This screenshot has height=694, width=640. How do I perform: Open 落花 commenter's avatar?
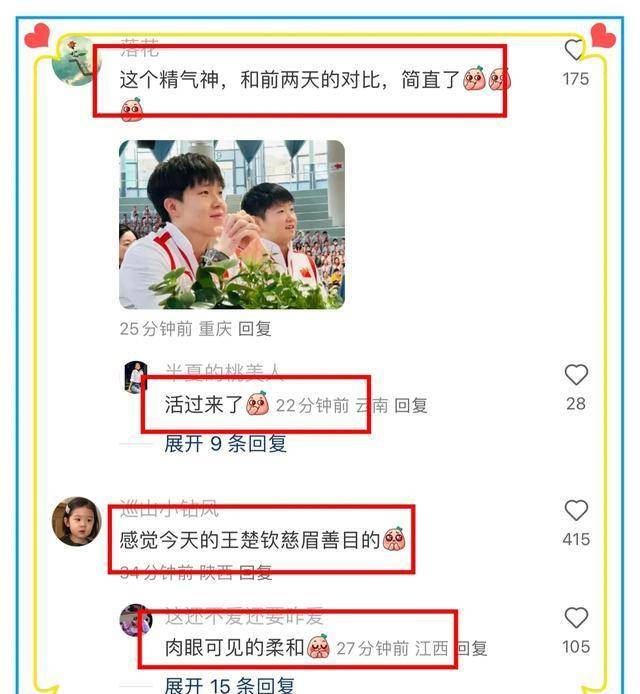pyautogui.click(x=75, y=61)
